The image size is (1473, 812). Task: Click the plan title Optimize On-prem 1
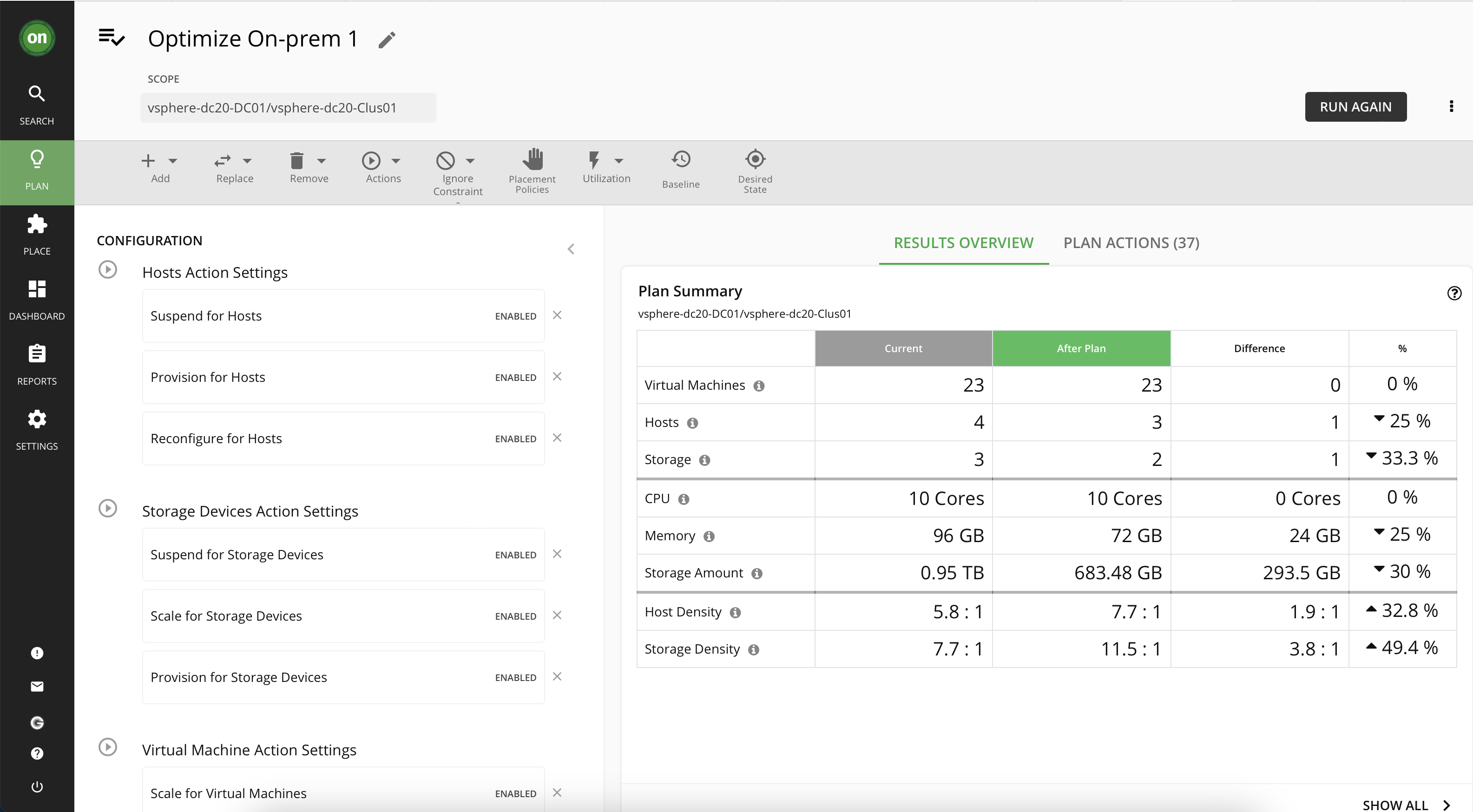[253, 39]
